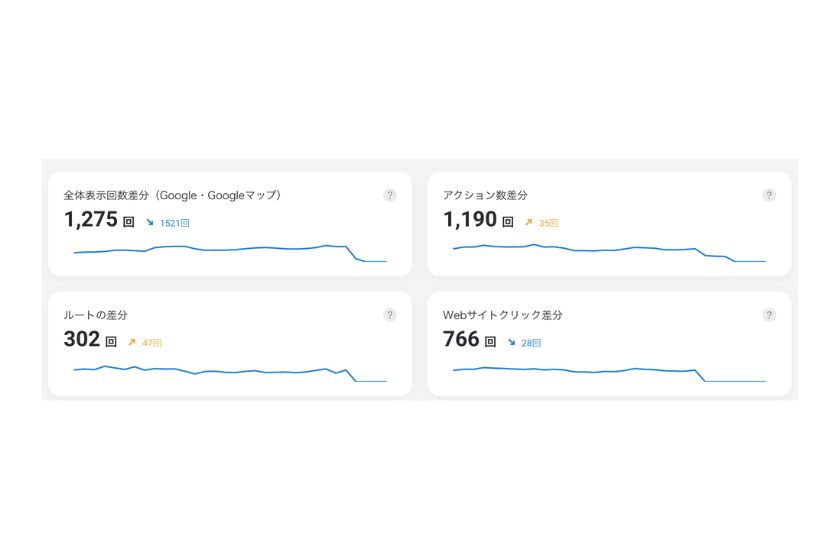Select the アクション数差分 card title

click(x=485, y=195)
